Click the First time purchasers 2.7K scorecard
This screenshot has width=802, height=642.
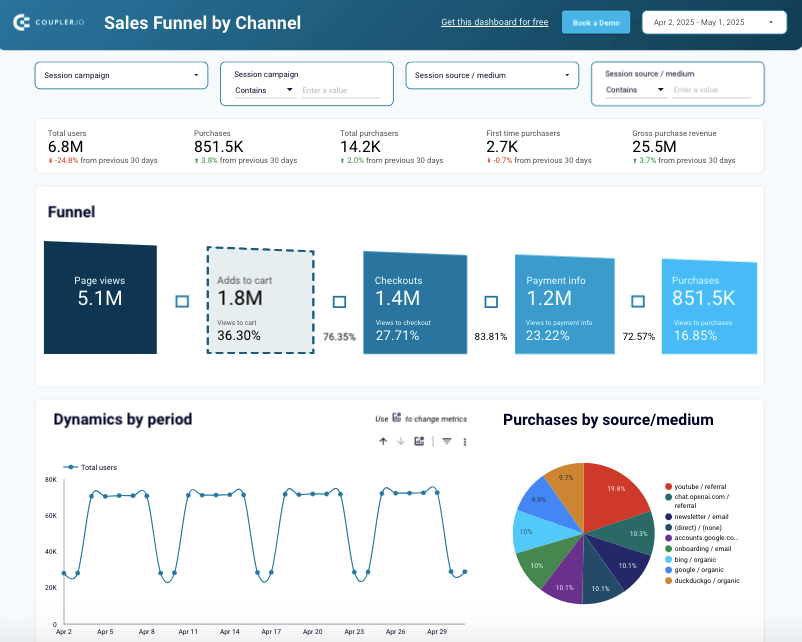tap(539, 147)
